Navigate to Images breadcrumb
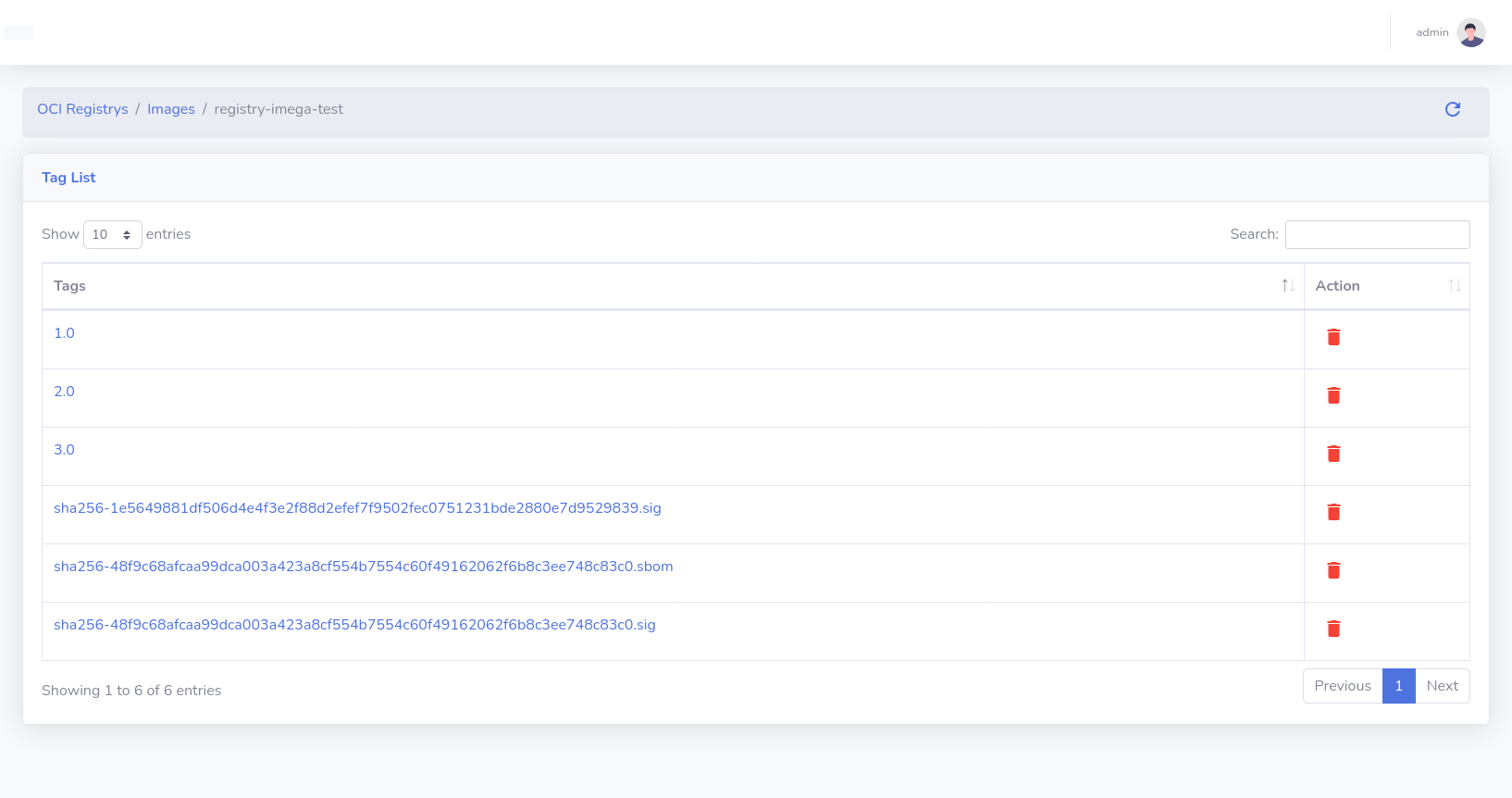Screen dimensions: 1512x798 point(170,109)
